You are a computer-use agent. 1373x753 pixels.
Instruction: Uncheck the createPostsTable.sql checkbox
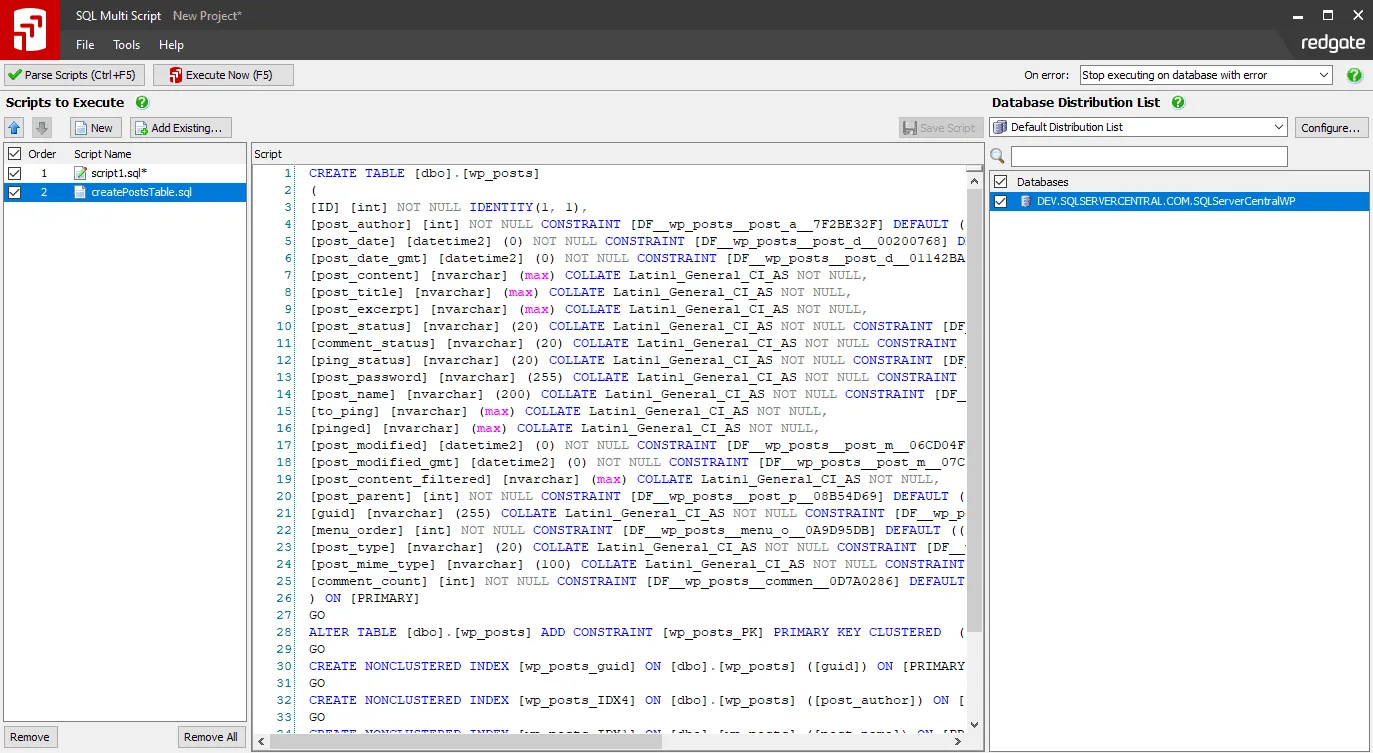[x=13, y=192]
